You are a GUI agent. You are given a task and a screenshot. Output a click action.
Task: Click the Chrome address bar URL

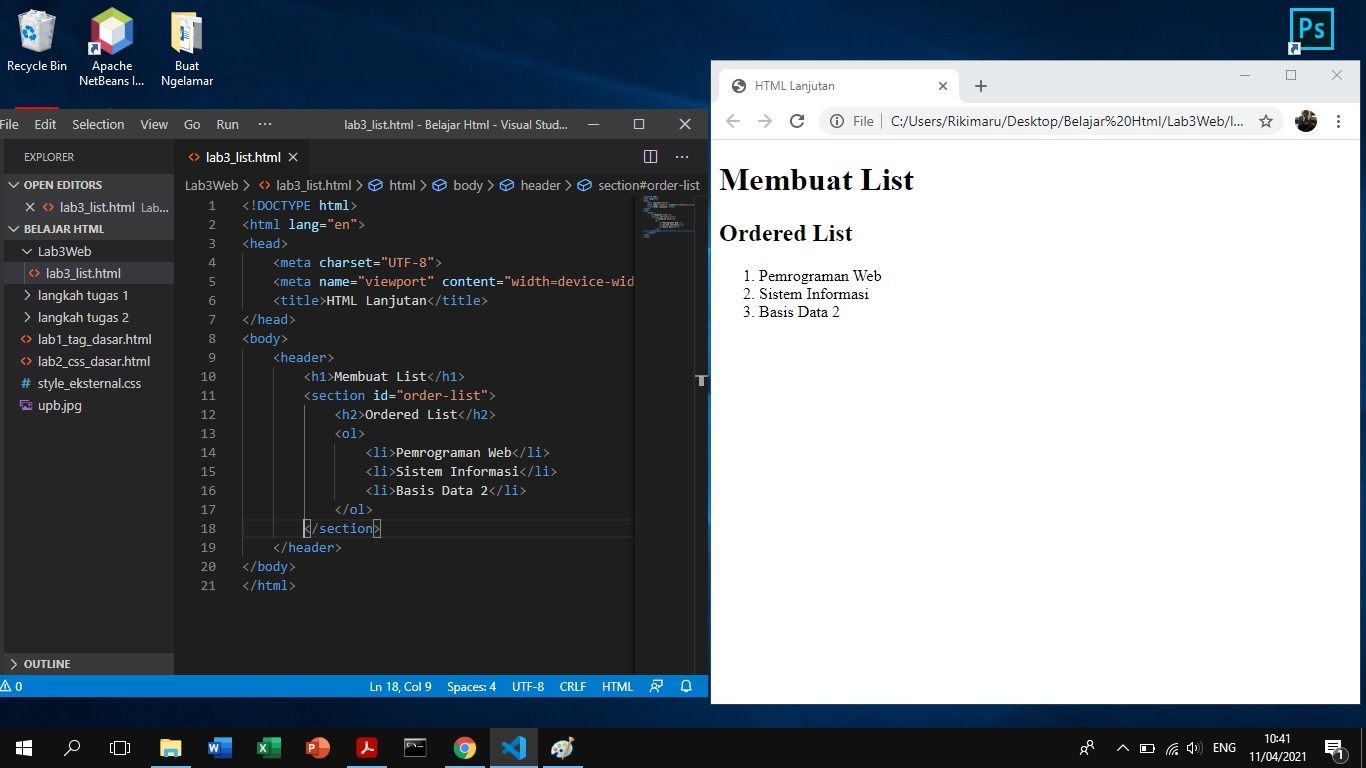pyautogui.click(x=1067, y=121)
